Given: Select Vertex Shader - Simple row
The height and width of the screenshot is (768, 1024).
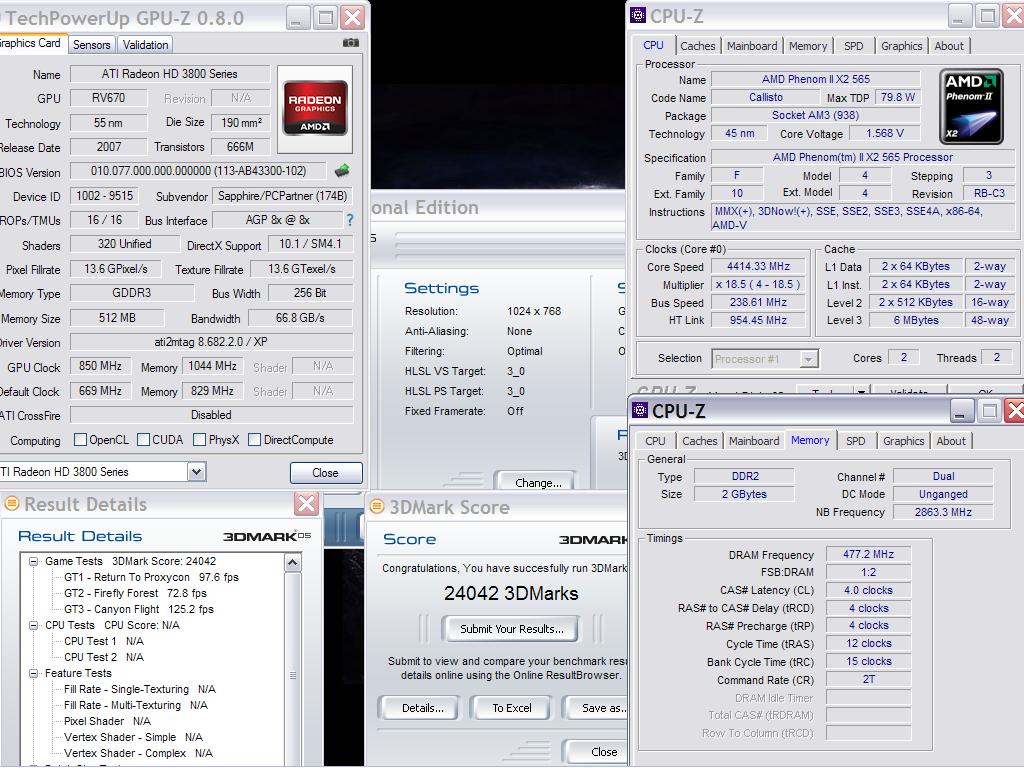Looking at the screenshot, I should (x=133, y=737).
